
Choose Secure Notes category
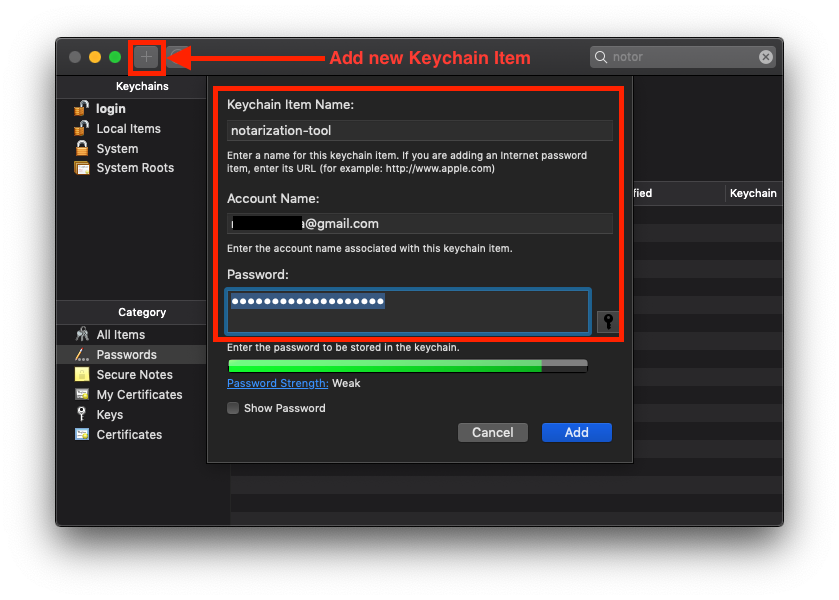click(x=134, y=375)
